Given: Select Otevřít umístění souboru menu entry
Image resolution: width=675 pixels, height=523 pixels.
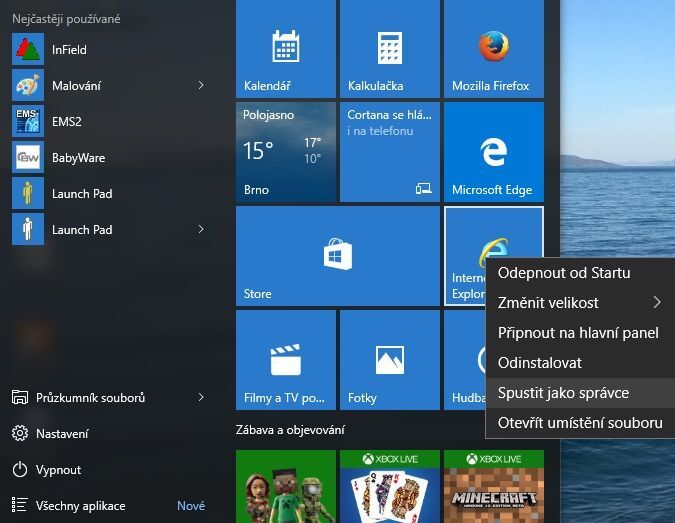Looking at the screenshot, I should (x=579, y=422).
